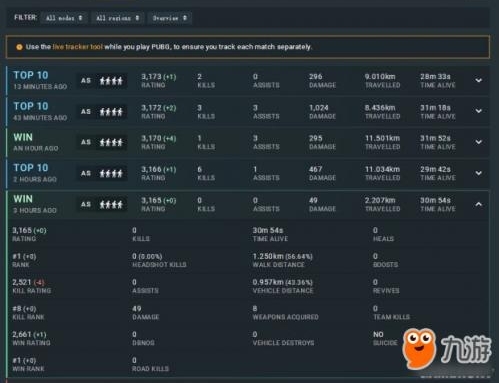Click the Road Kills stat
The image size is (499, 383).
pos(150,365)
